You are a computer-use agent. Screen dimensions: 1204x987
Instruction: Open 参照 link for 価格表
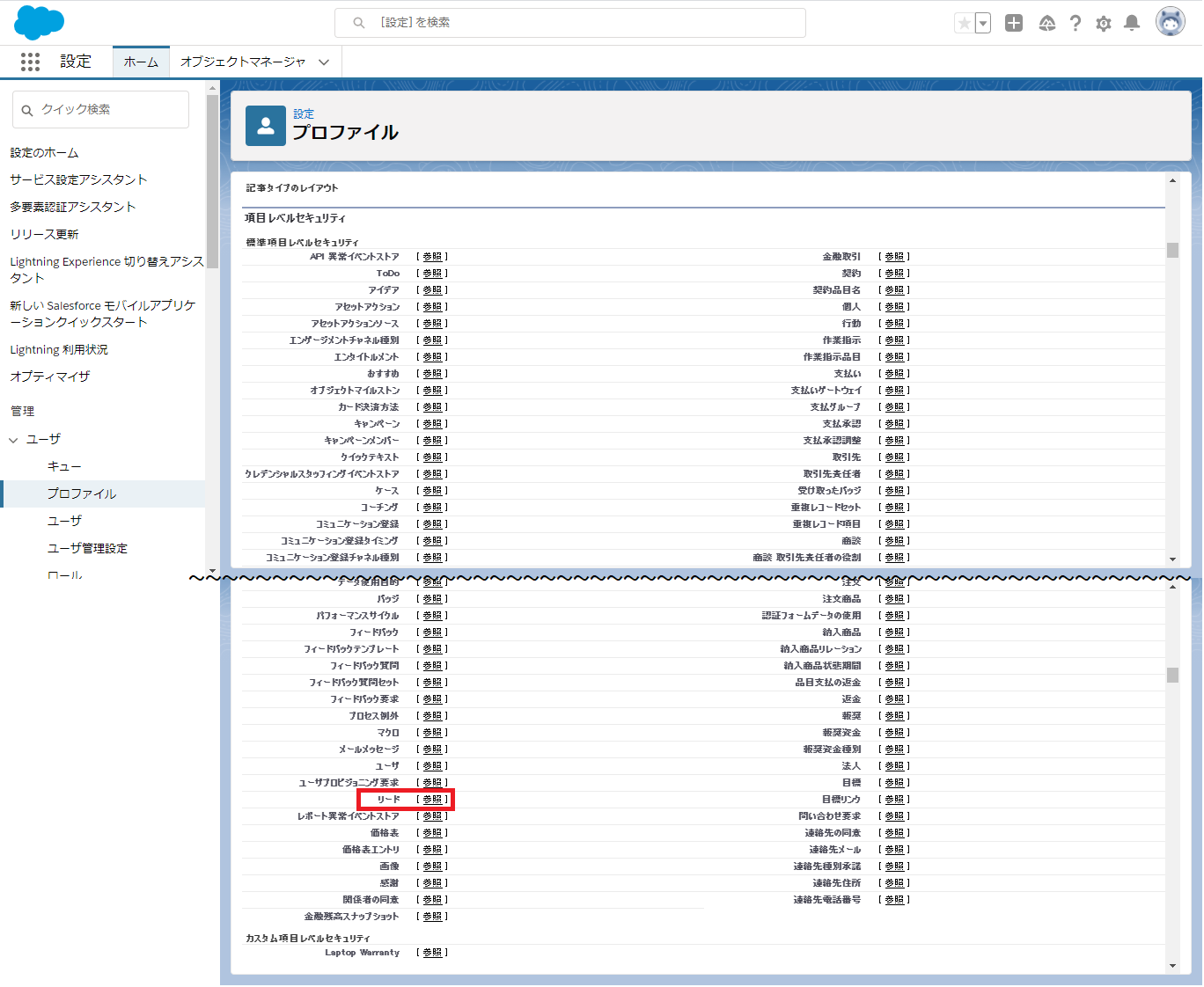pyautogui.click(x=432, y=833)
